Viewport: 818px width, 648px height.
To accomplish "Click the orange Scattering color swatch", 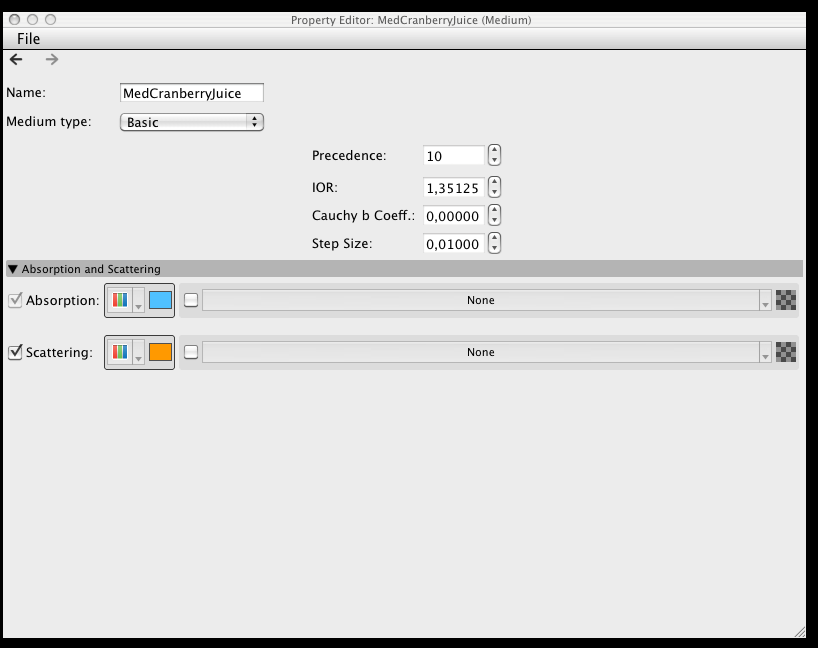I will (x=160, y=352).
